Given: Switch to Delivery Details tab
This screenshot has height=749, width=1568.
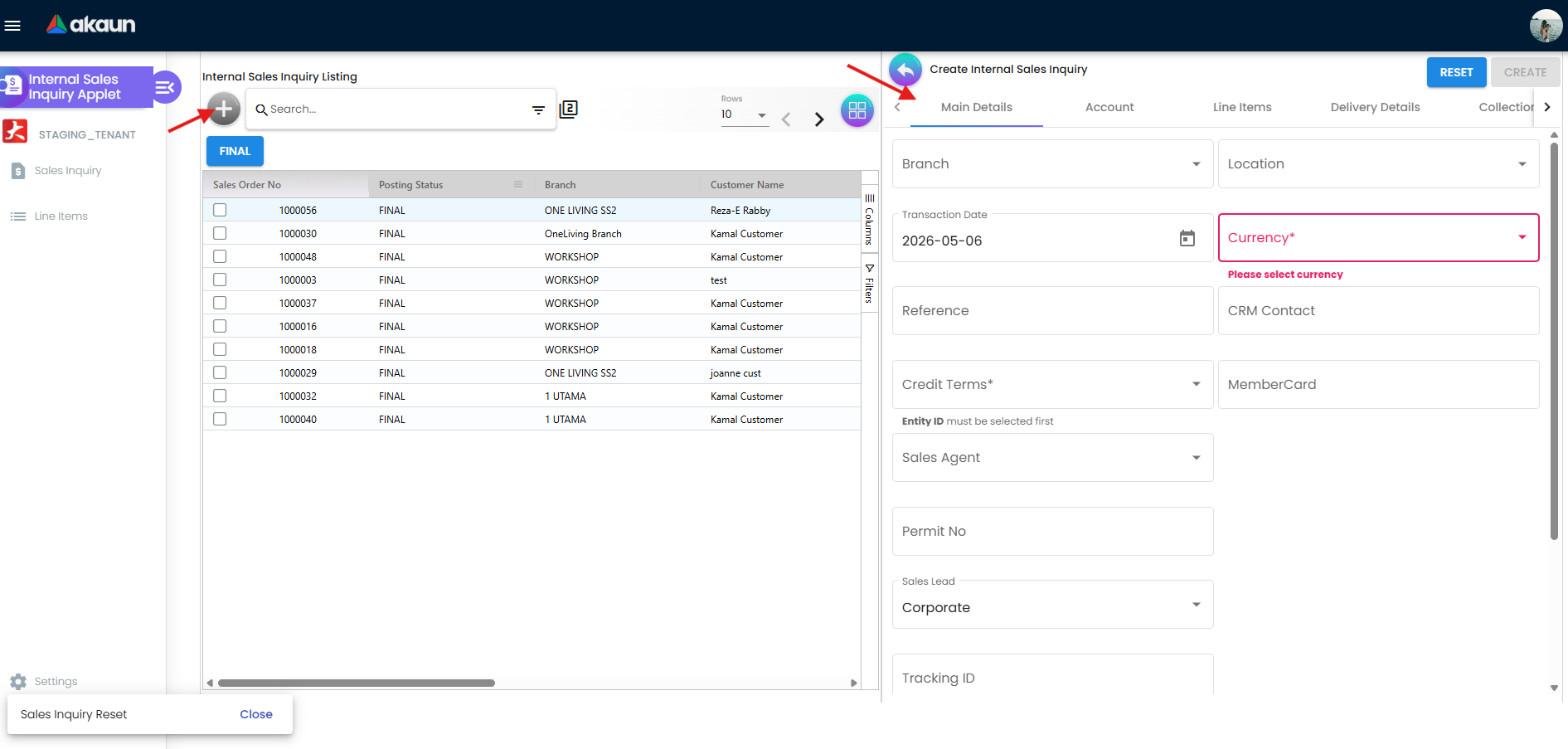Looking at the screenshot, I should pyautogui.click(x=1375, y=107).
